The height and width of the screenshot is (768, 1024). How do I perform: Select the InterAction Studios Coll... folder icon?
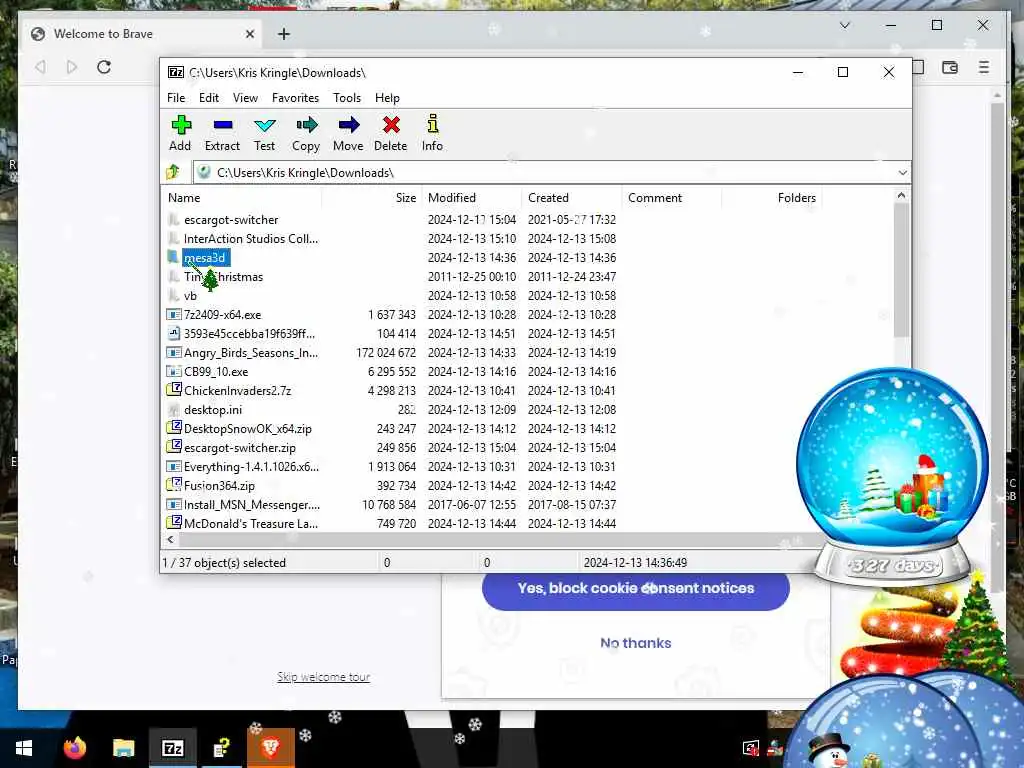173,239
